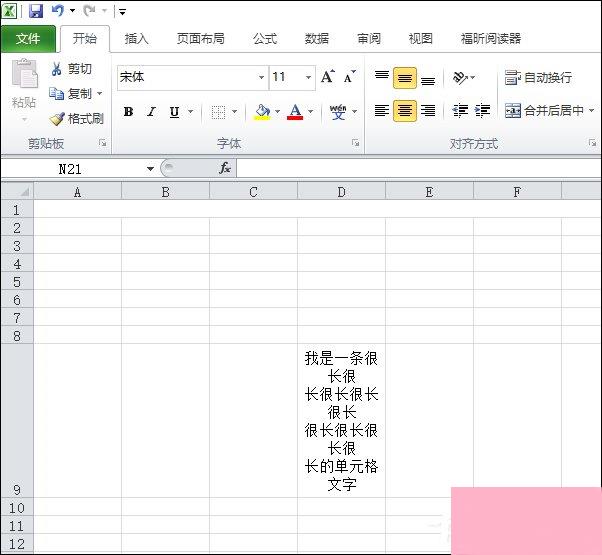
Task: Expand font color palette dropdown
Action: click(311, 112)
